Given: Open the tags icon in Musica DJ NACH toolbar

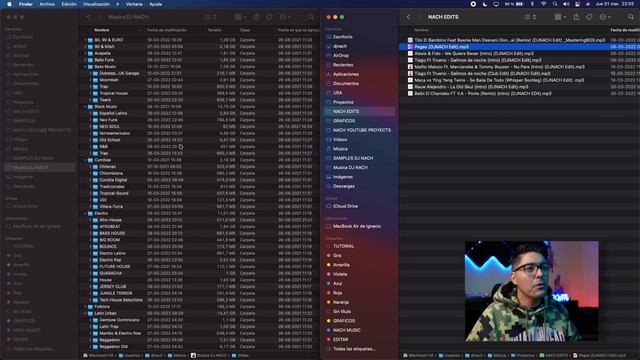Looking at the screenshot, I should pyautogui.click(x=269, y=17).
